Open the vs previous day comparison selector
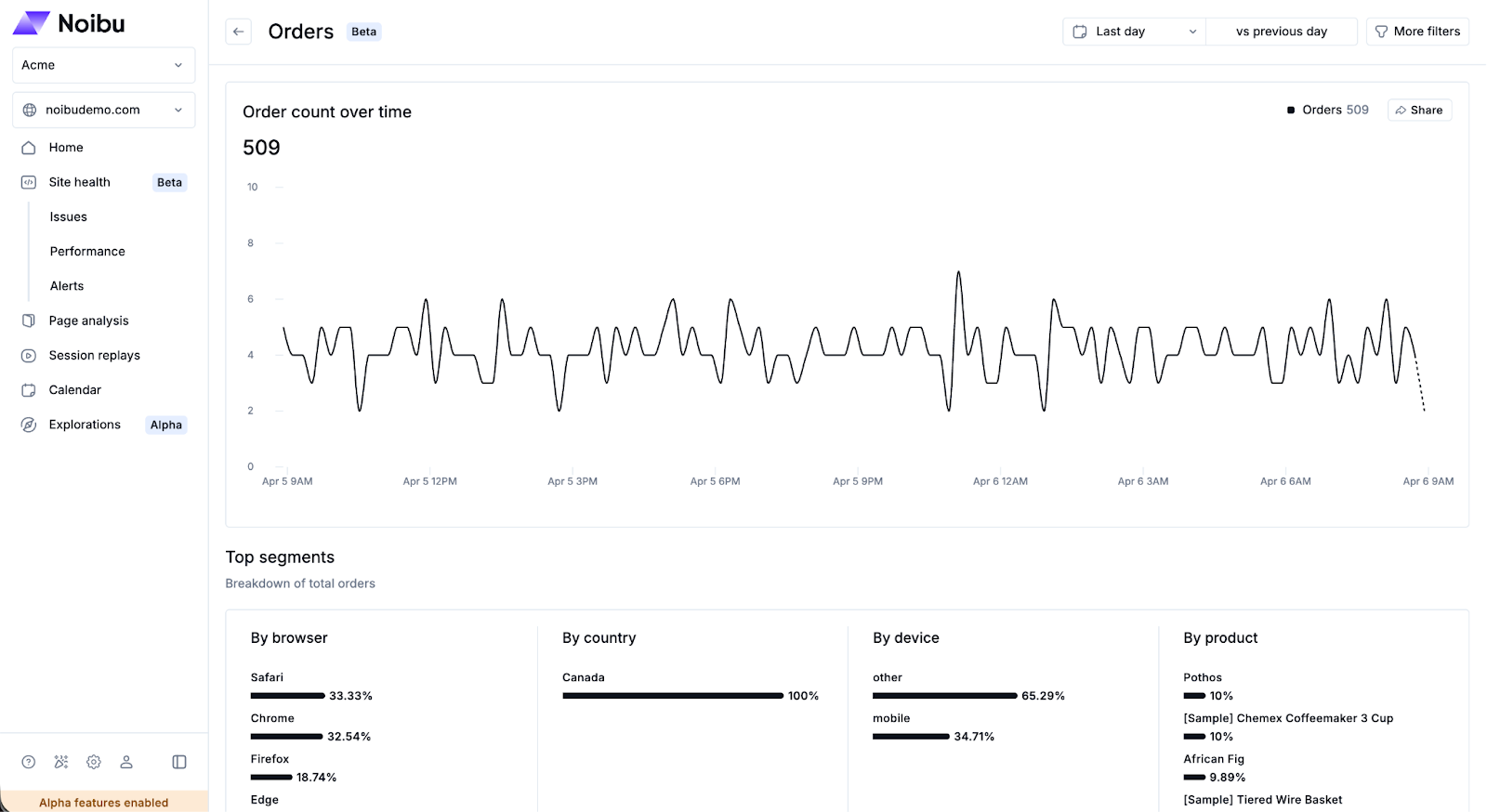1487x812 pixels. pos(1281,32)
